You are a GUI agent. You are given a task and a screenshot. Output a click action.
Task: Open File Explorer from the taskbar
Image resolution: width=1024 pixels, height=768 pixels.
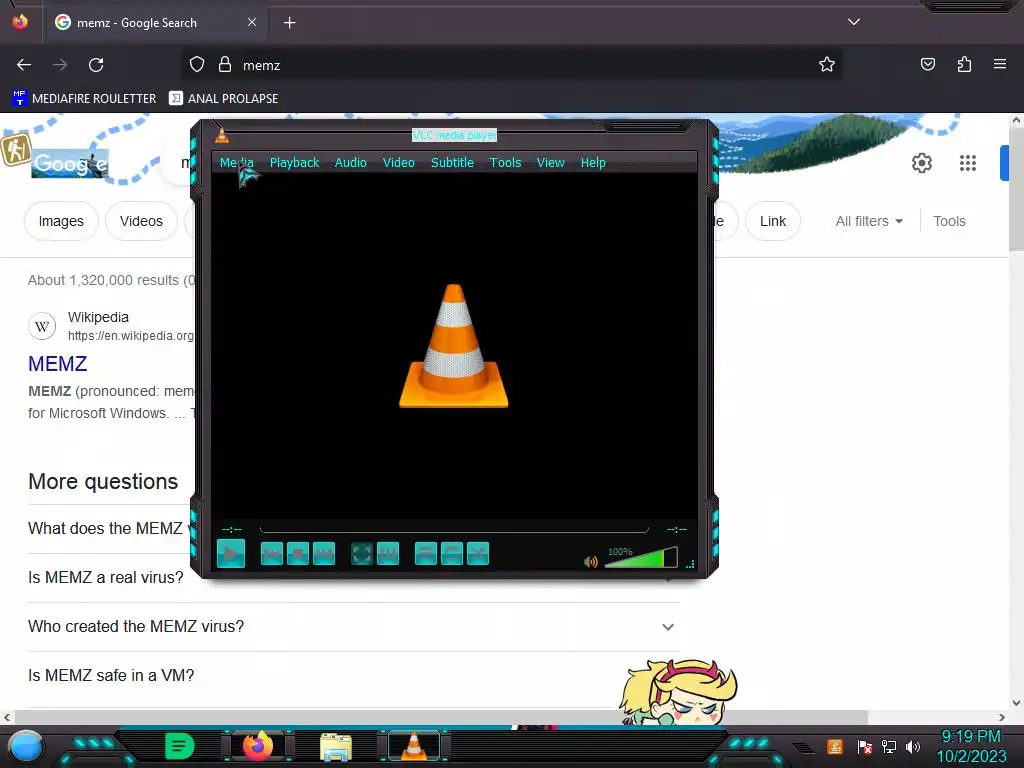(x=336, y=746)
